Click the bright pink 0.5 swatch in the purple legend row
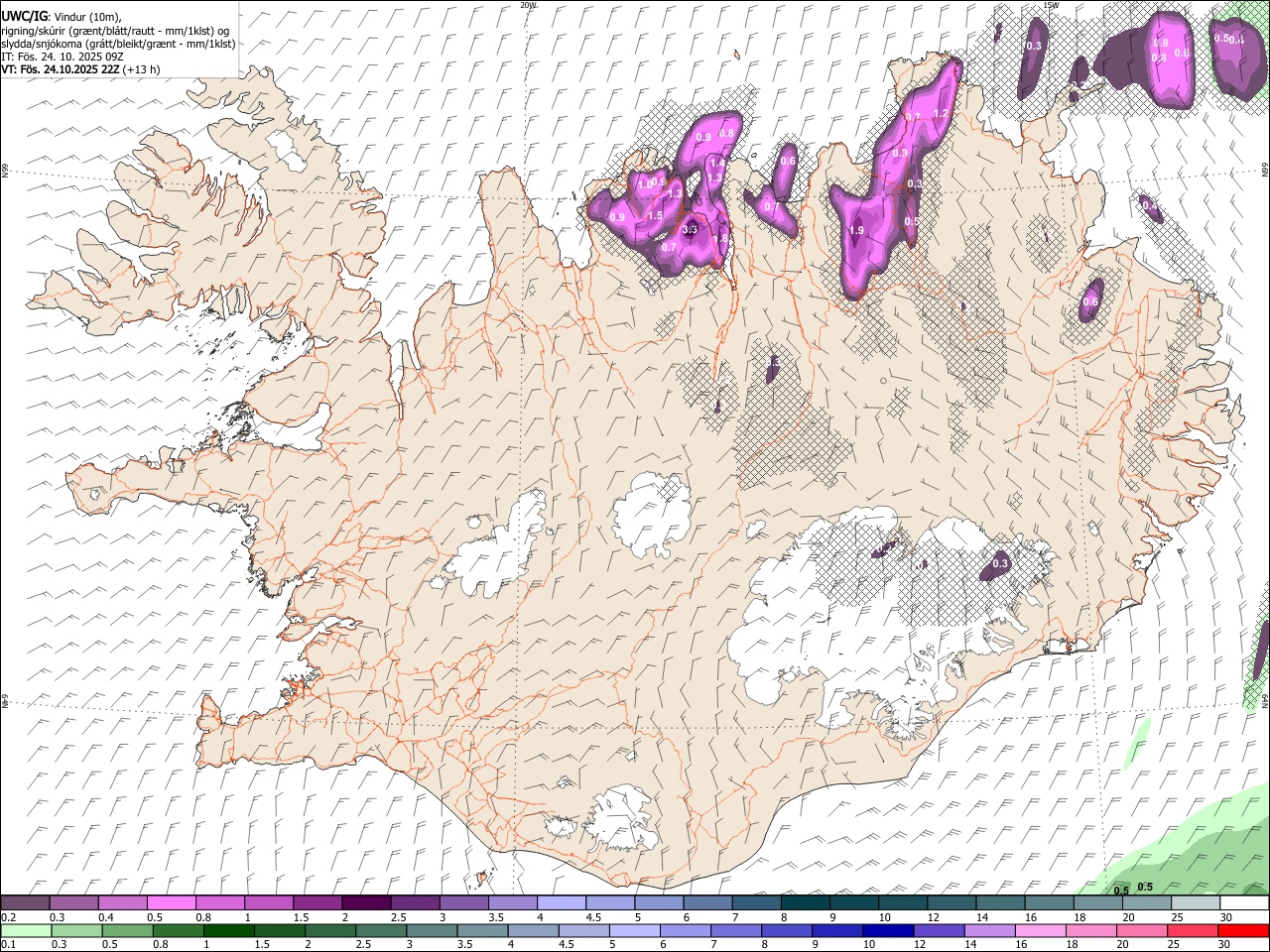Screen dimensions: 1270x952 pyautogui.click(x=171, y=903)
